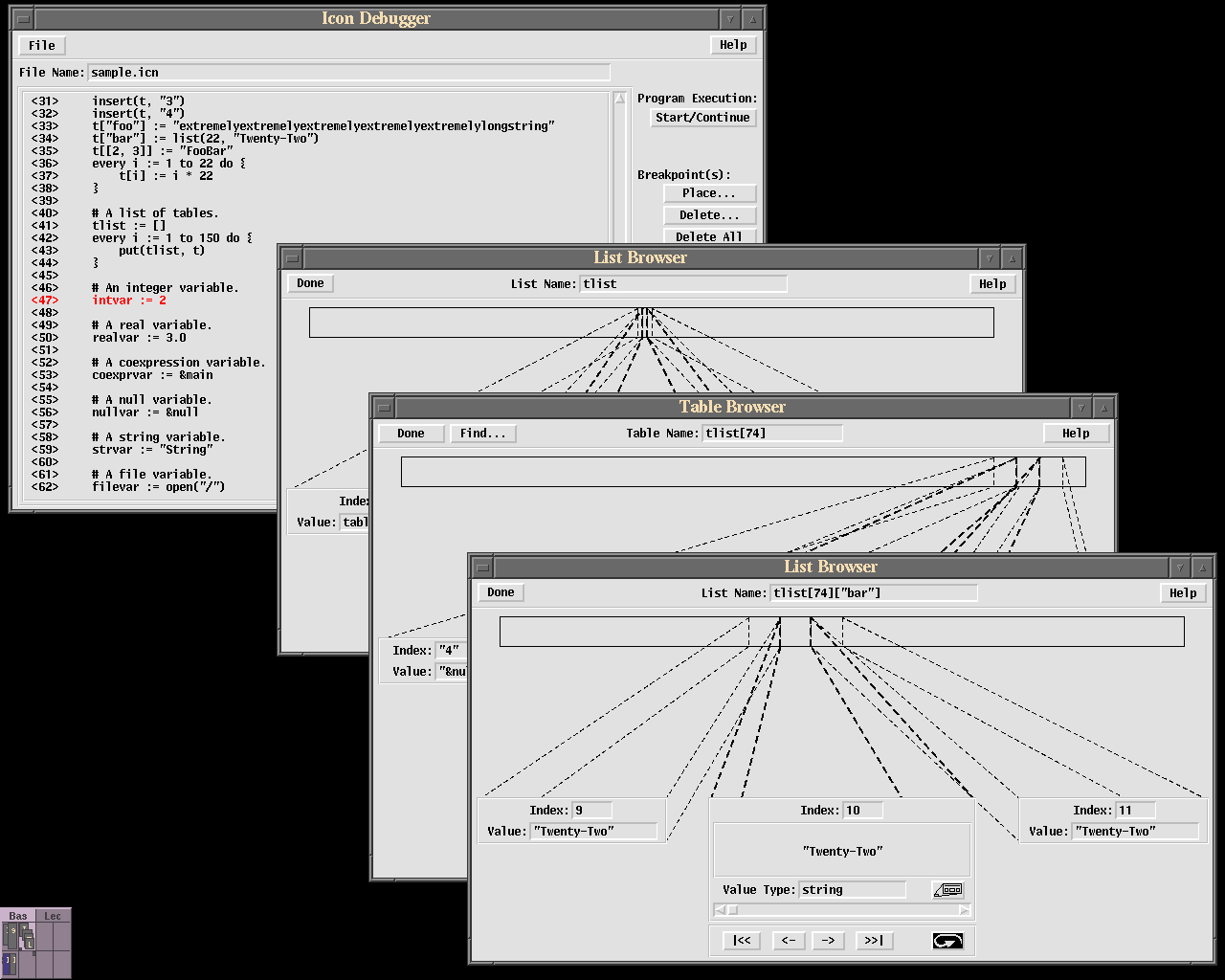Image resolution: width=1225 pixels, height=980 pixels.
Task: Close the tlist[74]["bar"] browser with Done
Action: click(x=501, y=592)
